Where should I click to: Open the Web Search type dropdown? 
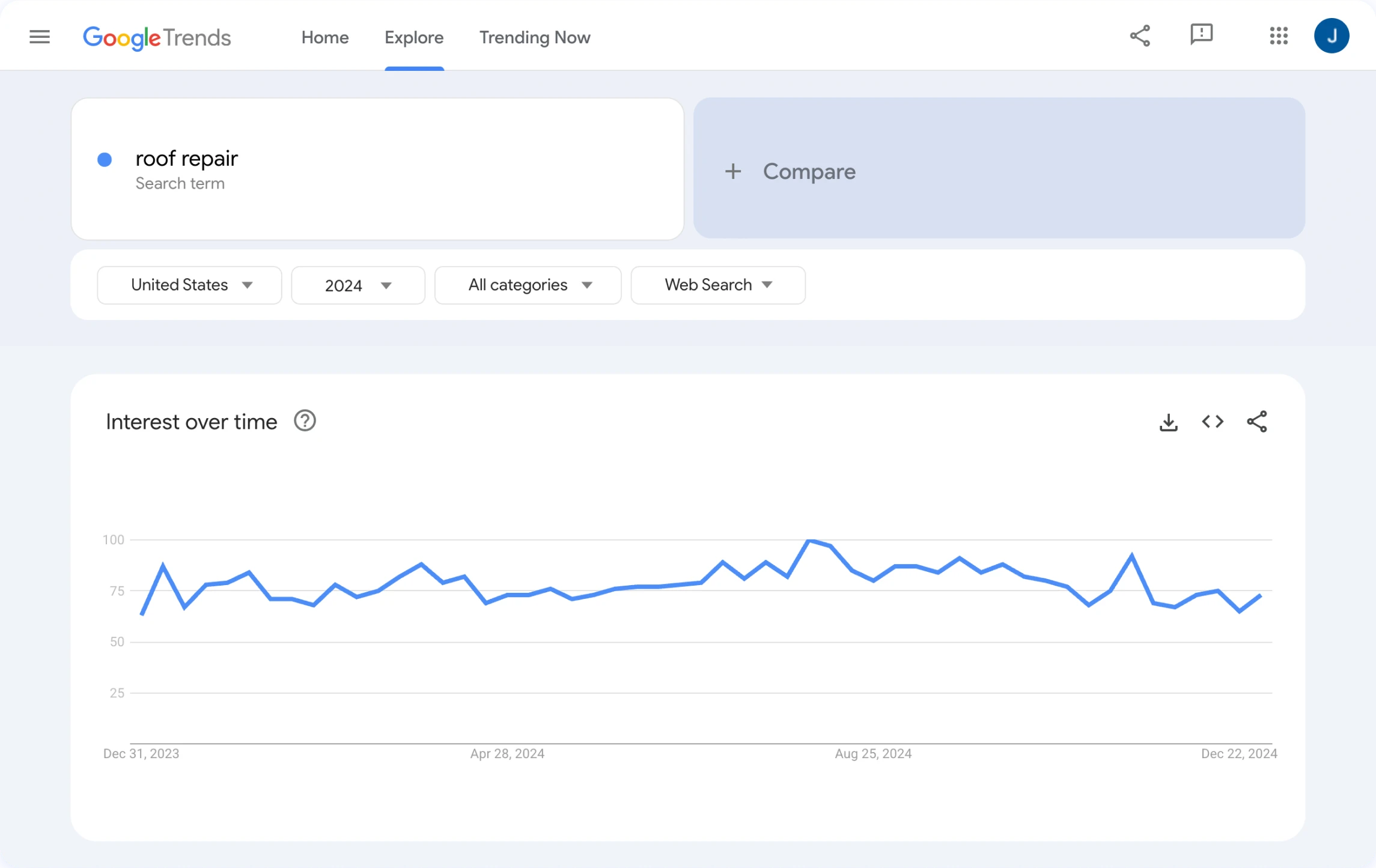tap(717, 285)
